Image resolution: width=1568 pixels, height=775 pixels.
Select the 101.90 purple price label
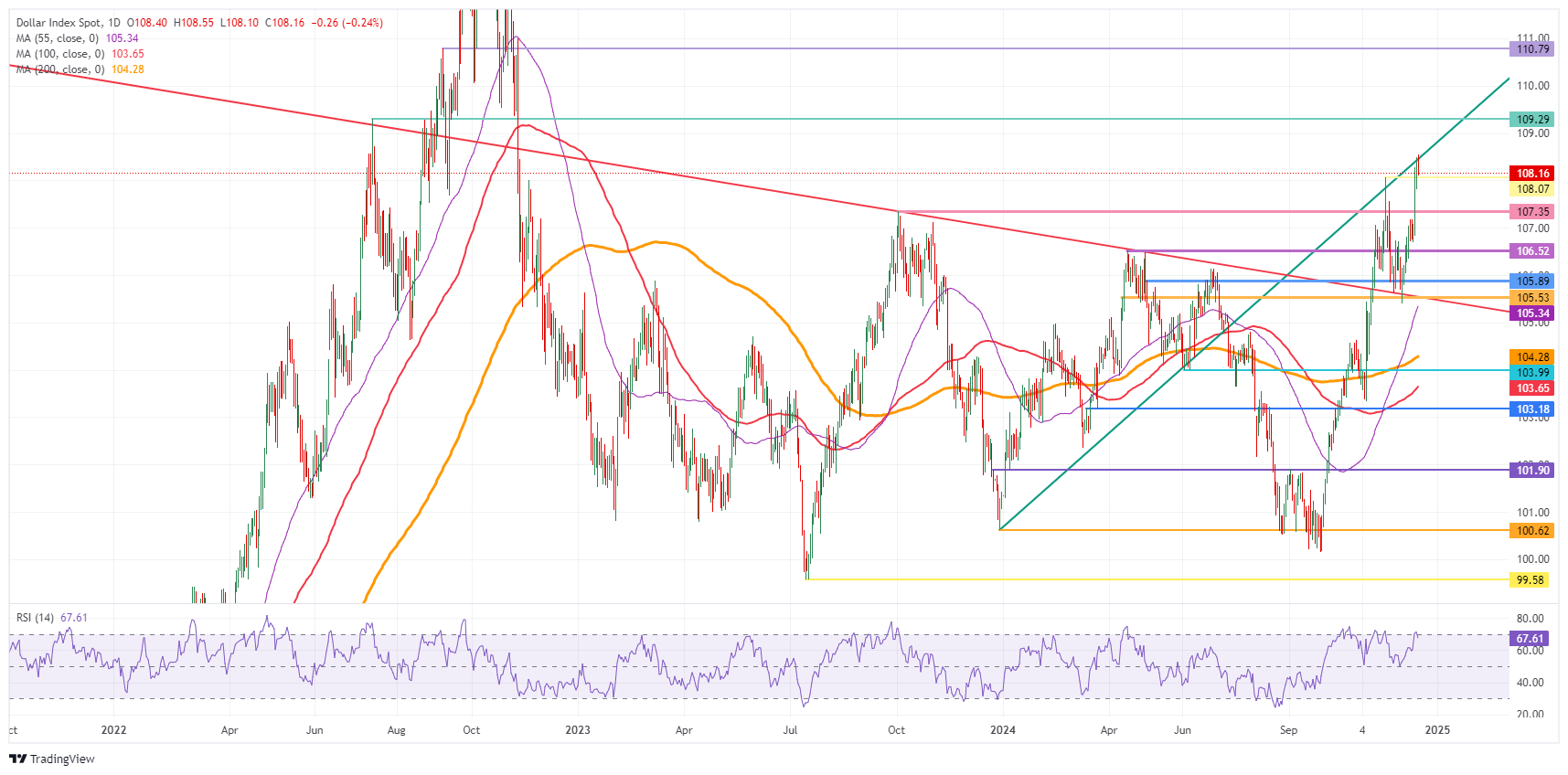[1532, 471]
